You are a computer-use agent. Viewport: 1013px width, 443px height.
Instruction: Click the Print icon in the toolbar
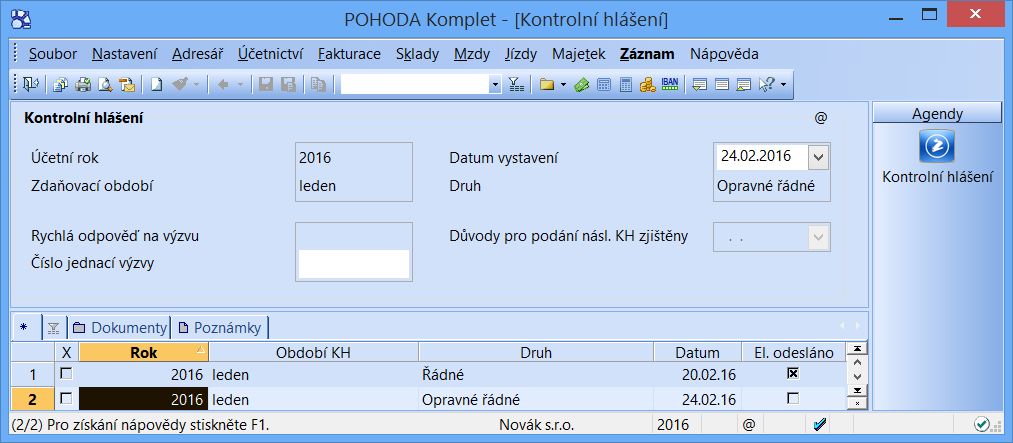point(84,85)
